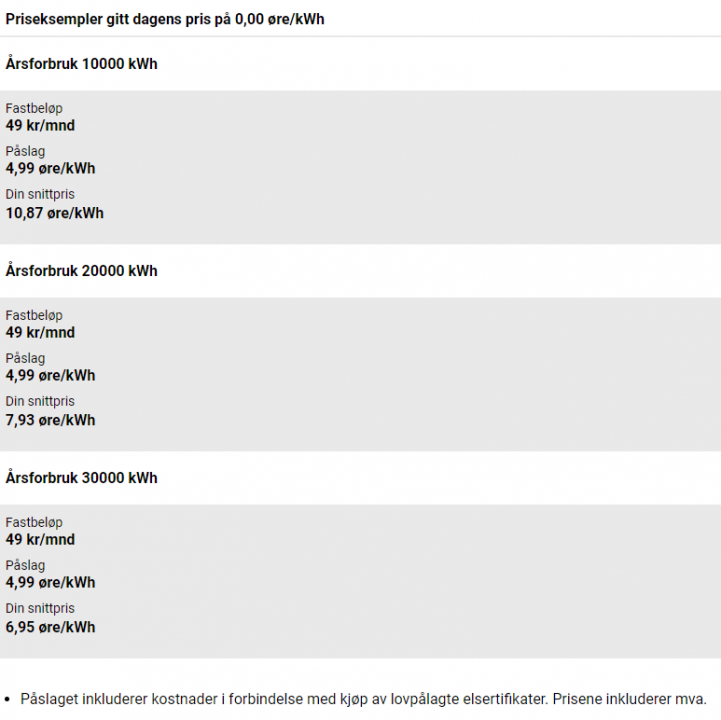Screen dimensions: 721x720
Task: Click Fastbeløp label under 10000 kWh section
Action: (x=34, y=108)
